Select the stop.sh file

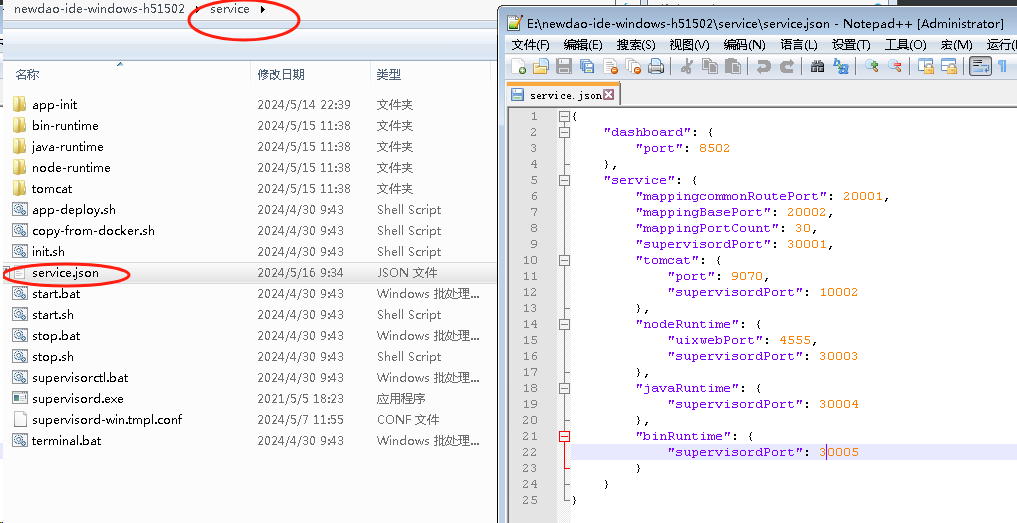coord(53,357)
